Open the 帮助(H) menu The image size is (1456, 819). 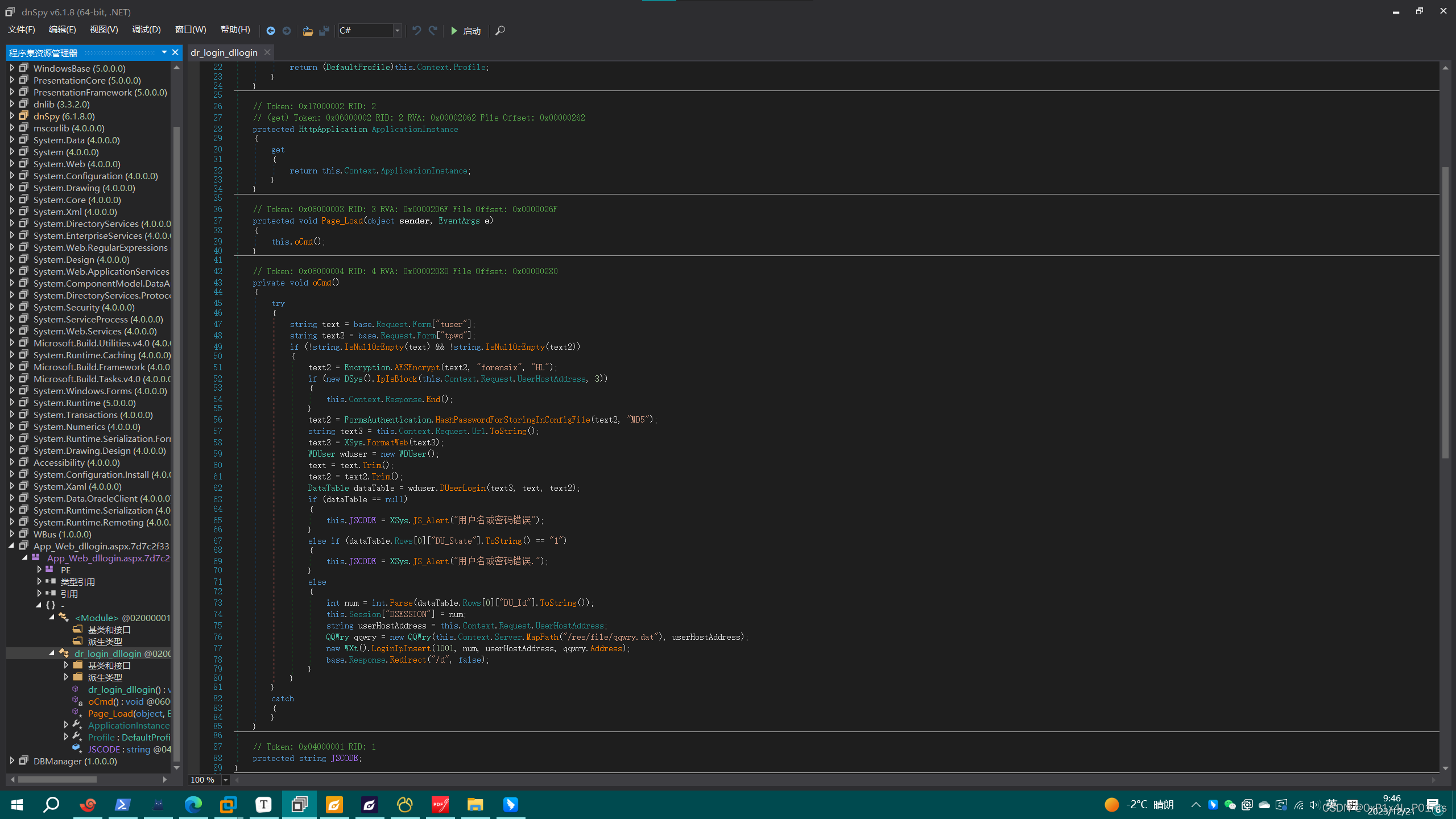235,30
